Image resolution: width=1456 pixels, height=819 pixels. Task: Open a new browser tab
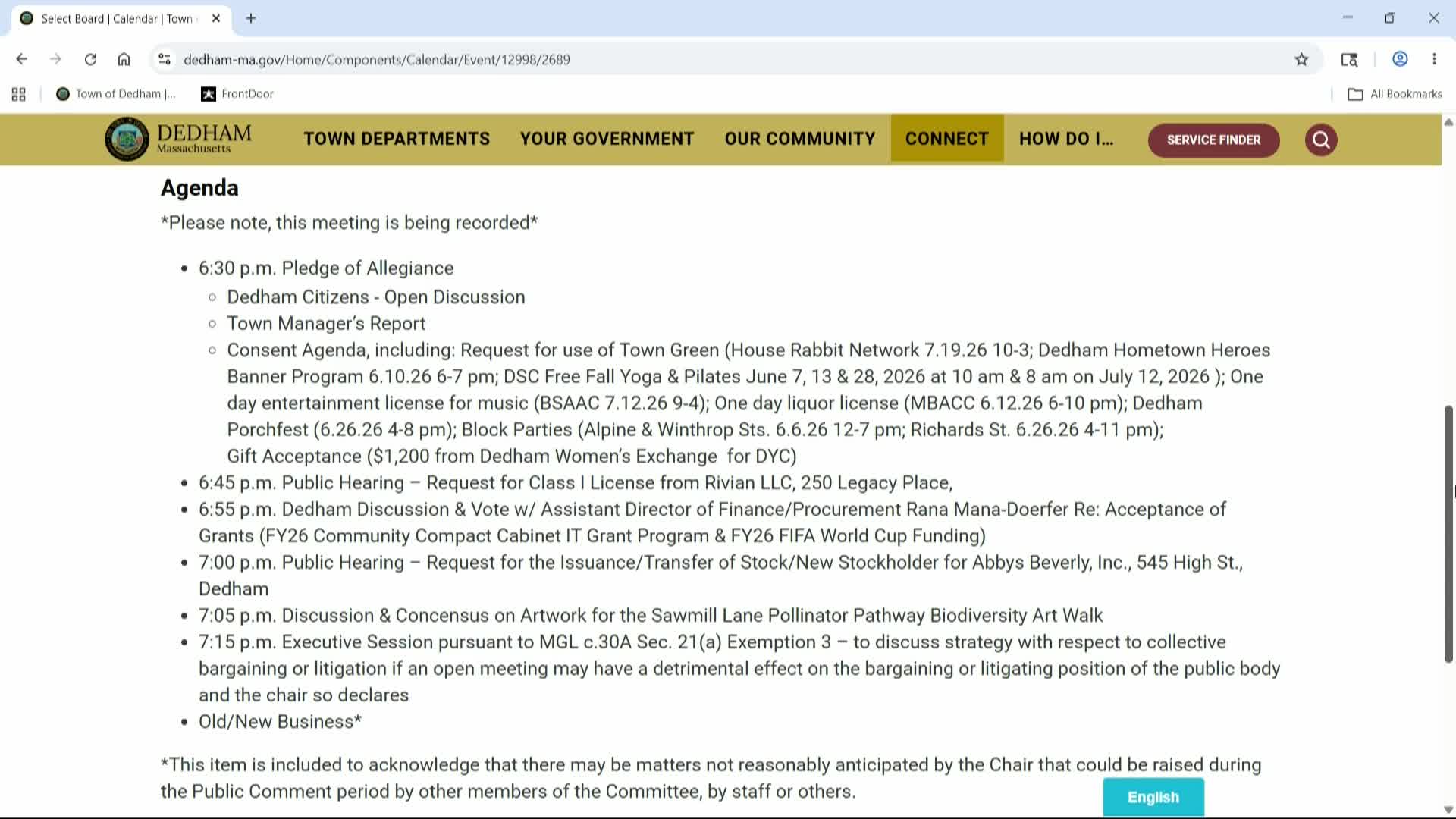[251, 18]
